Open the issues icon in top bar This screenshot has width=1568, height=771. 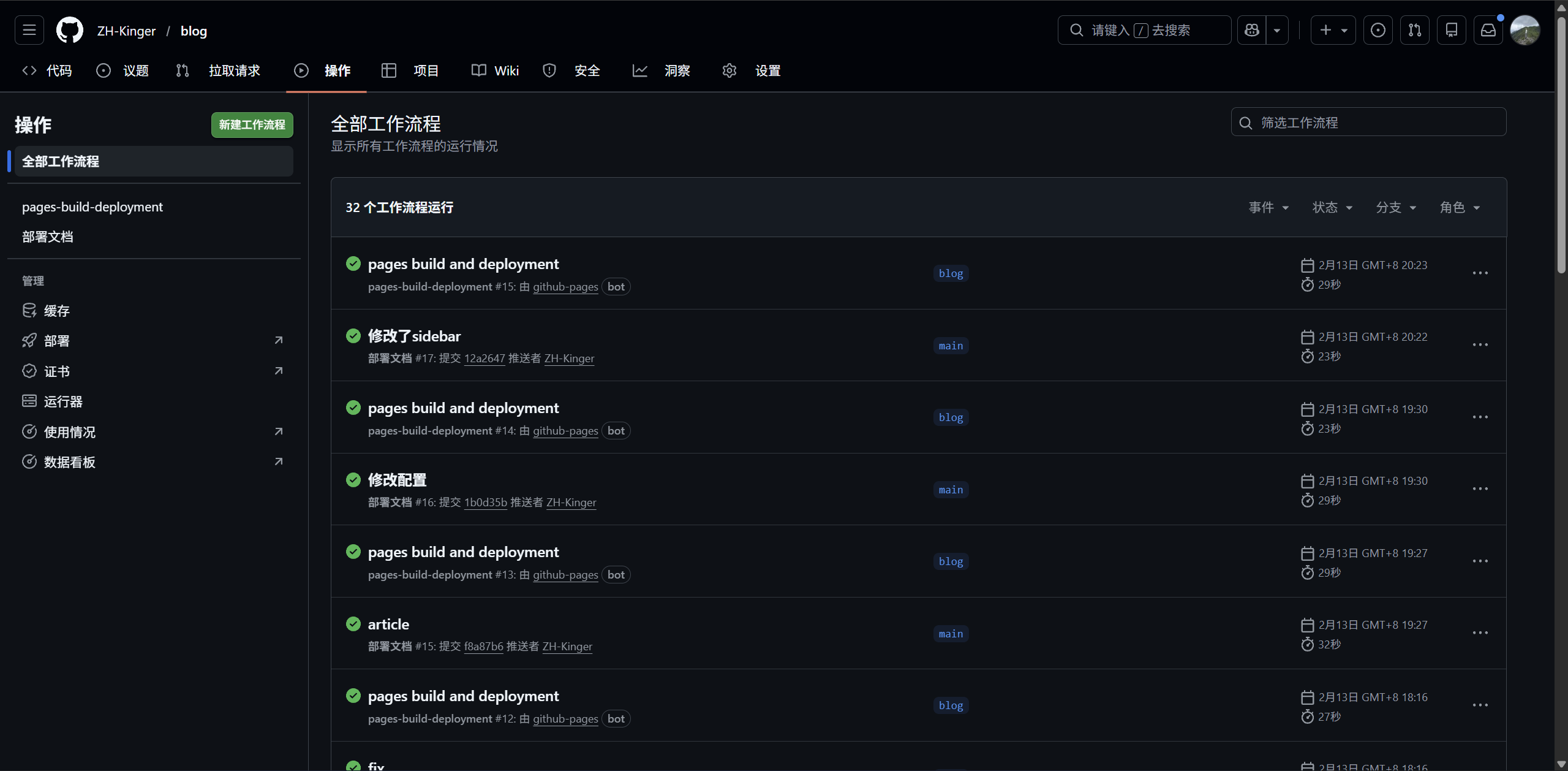1378,30
